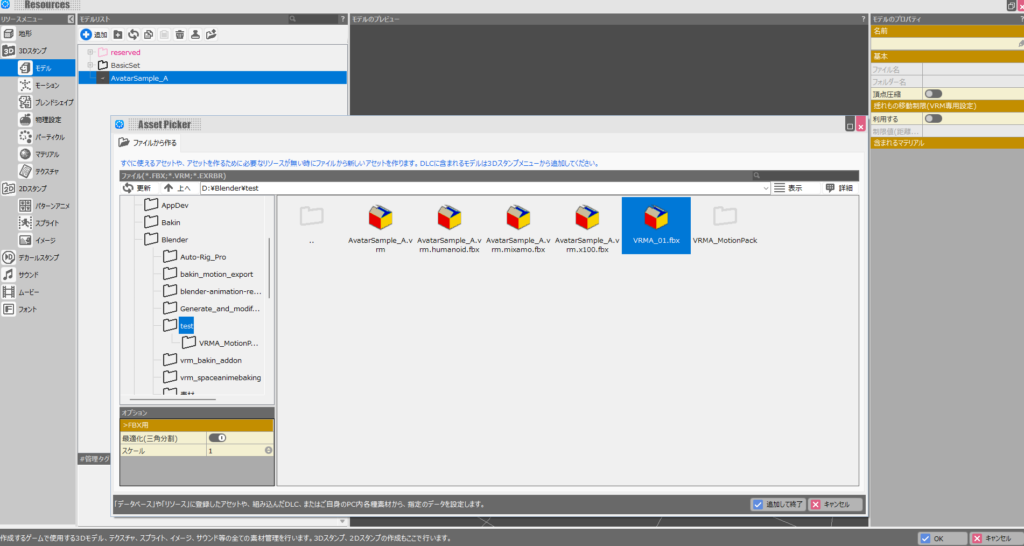Viewport: 1024px width, 546px height.
Task: Go up one folder with 上へ button
Action: pyautogui.click(x=176, y=188)
